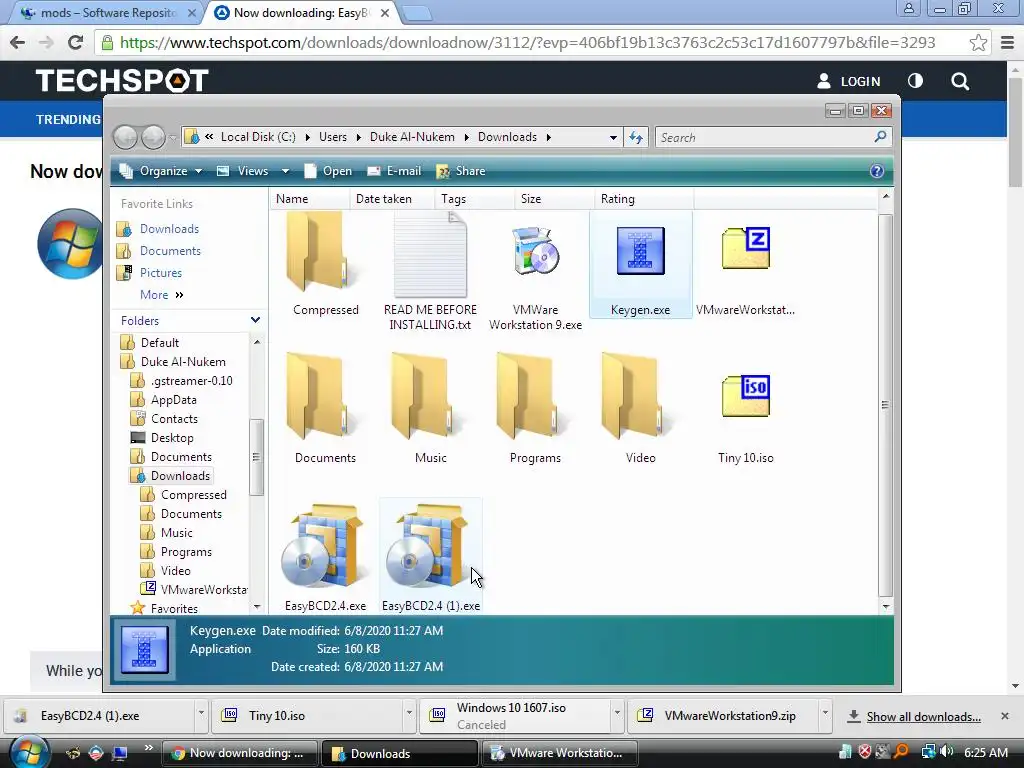Screen dimensions: 1024x768
Task: Open TechSpot site search icon
Action: [960, 81]
